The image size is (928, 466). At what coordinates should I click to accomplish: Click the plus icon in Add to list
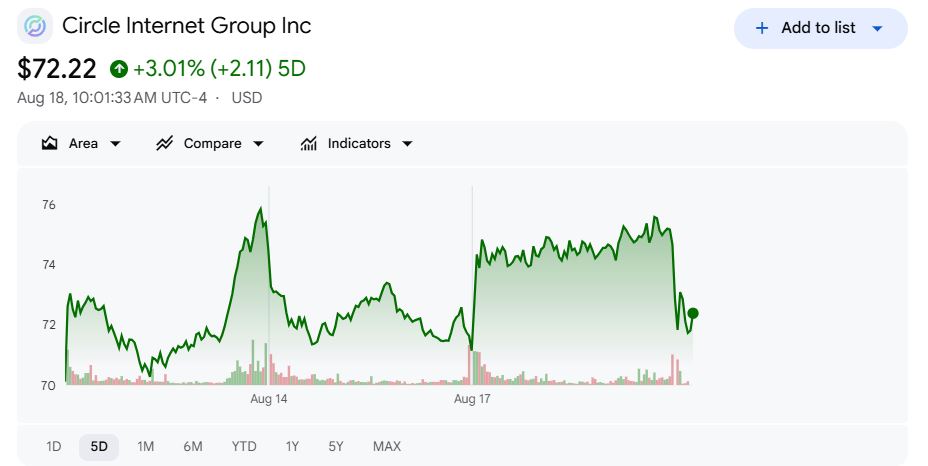pos(762,28)
